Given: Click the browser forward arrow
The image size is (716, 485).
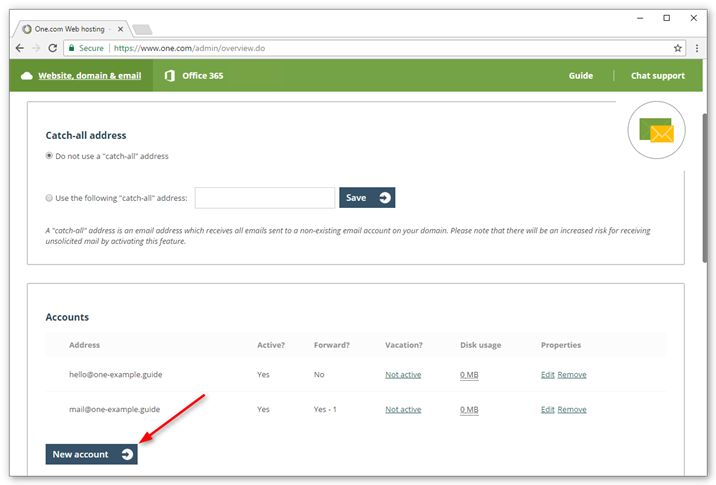Looking at the screenshot, I should pos(36,48).
